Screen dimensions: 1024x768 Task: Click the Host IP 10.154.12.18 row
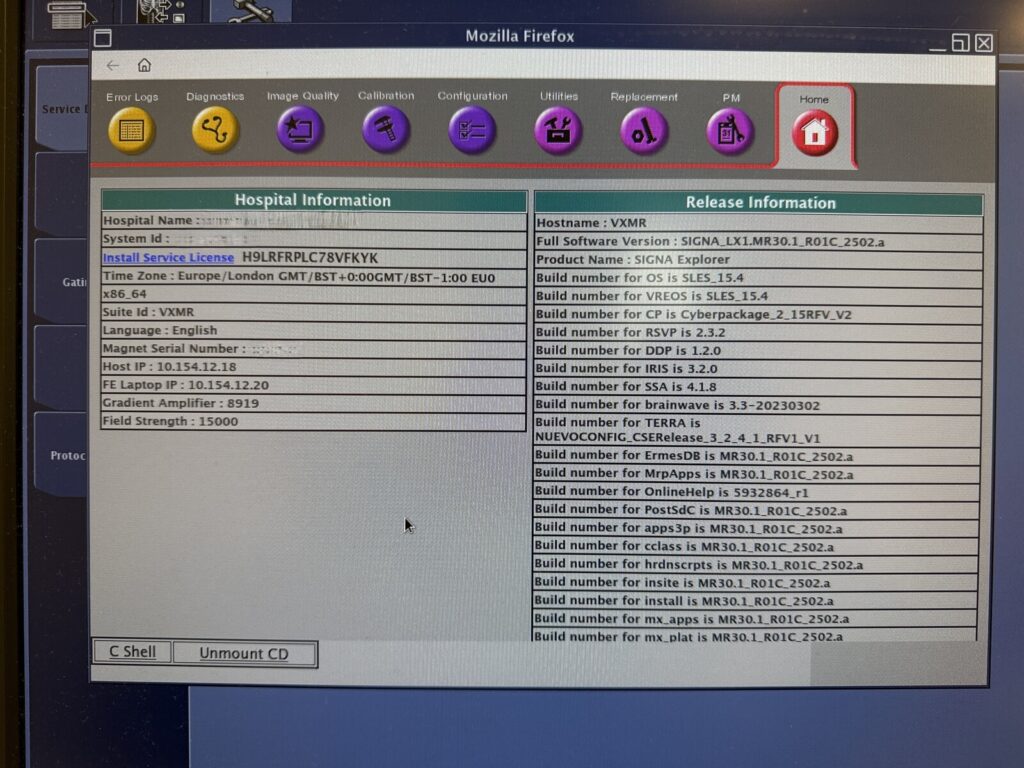pos(313,367)
